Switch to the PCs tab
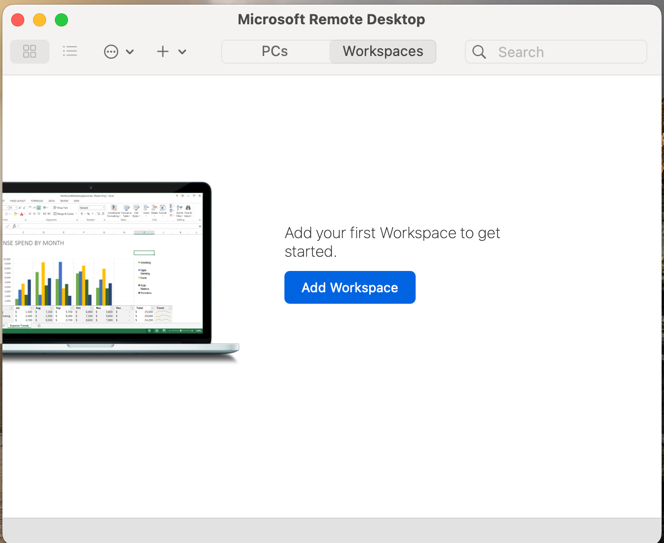Image resolution: width=664 pixels, height=543 pixels. (x=275, y=52)
